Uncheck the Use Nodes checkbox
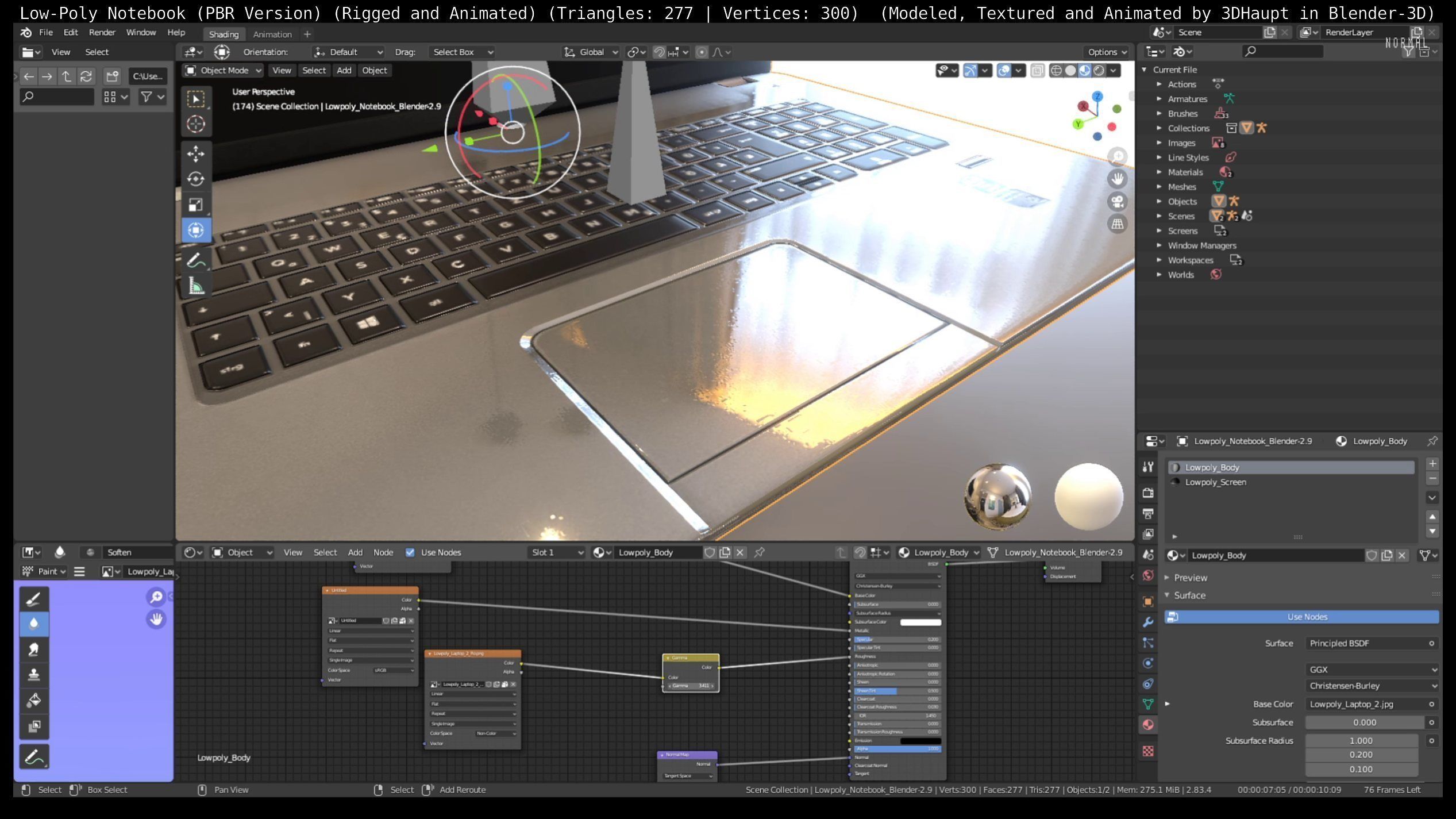The height and width of the screenshot is (819, 1456). pos(410,552)
